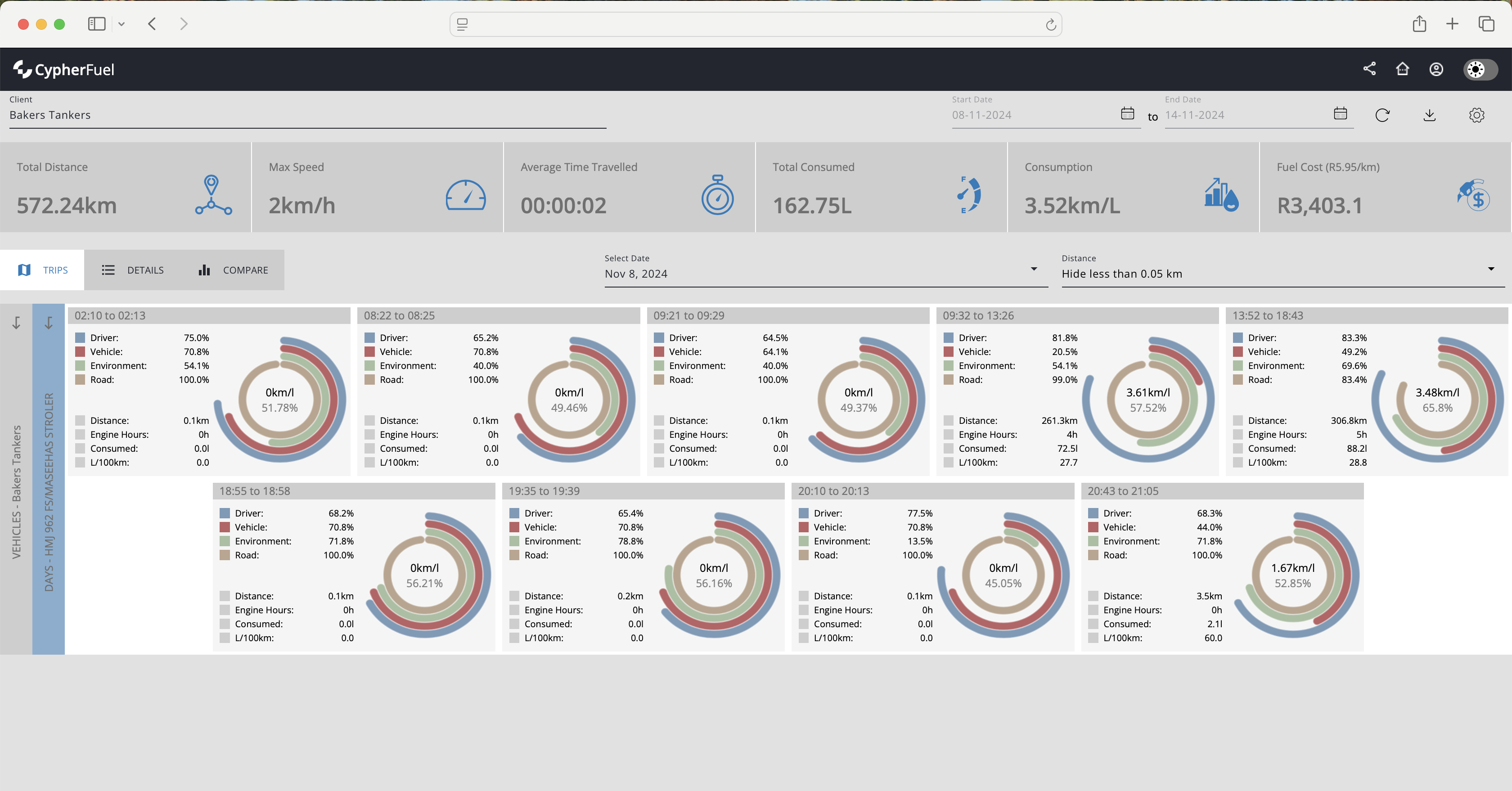Toggle Environment swatch in 09:21 to 09:29 trip
This screenshot has width=1512, height=791.
click(x=658, y=365)
